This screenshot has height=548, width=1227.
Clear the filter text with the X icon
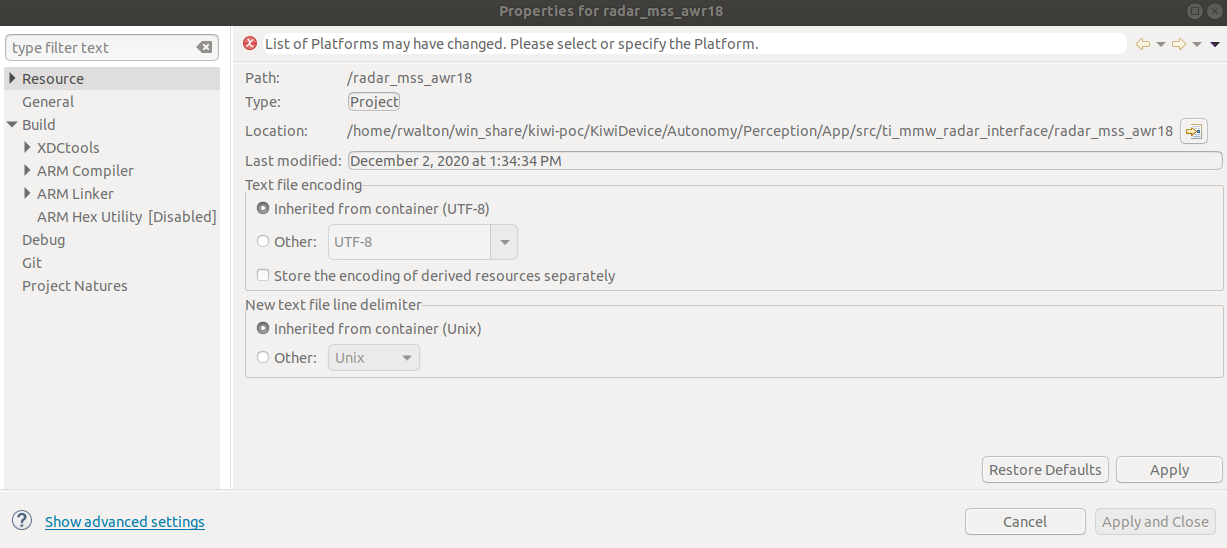pyautogui.click(x=204, y=47)
